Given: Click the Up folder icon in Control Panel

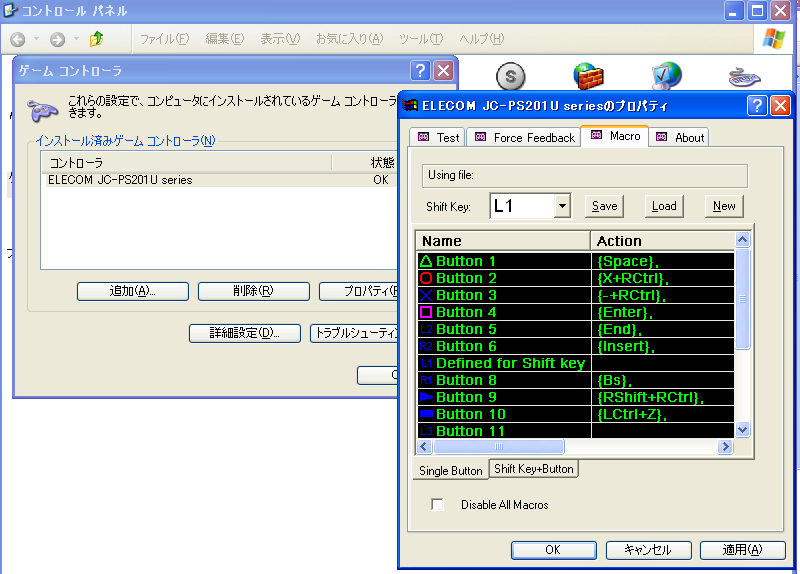Looking at the screenshot, I should [x=96, y=39].
